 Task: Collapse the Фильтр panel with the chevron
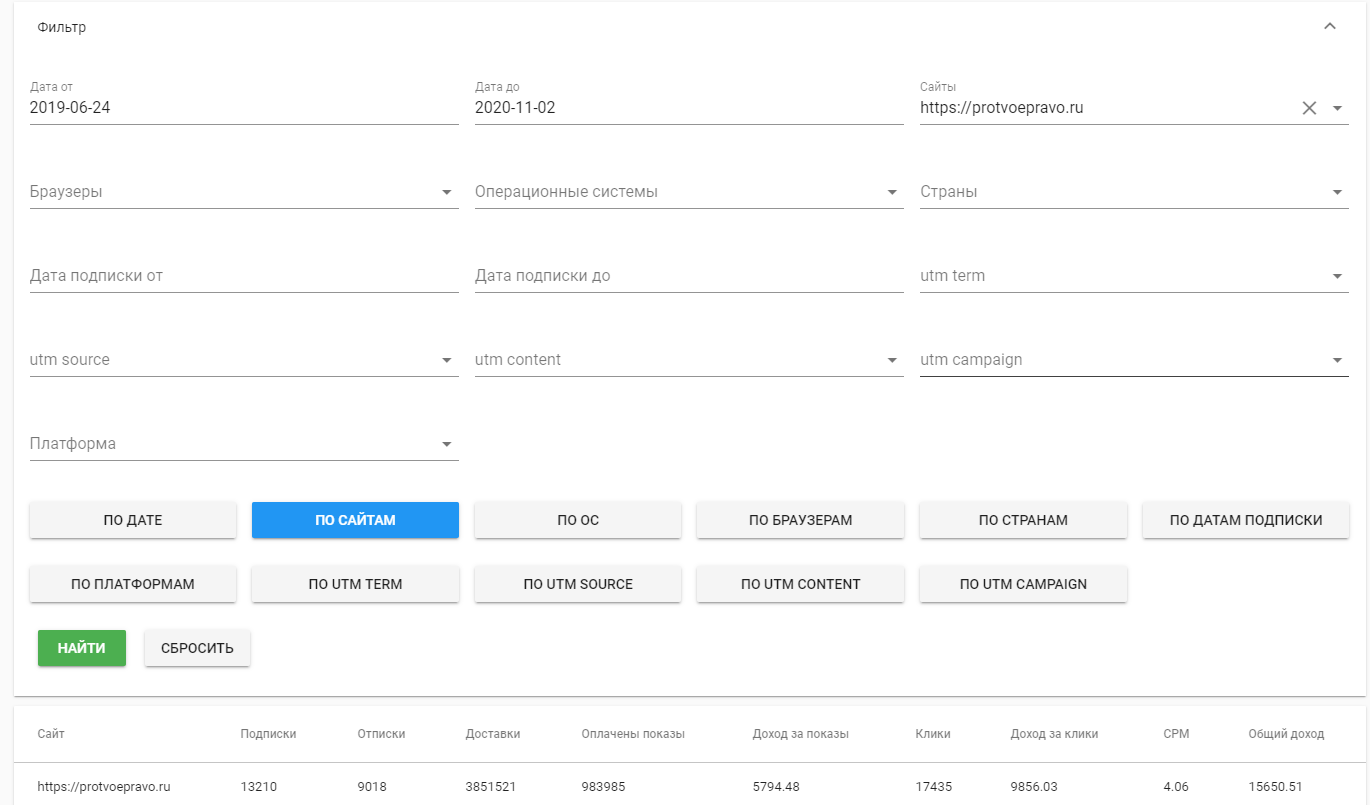coord(1330,27)
